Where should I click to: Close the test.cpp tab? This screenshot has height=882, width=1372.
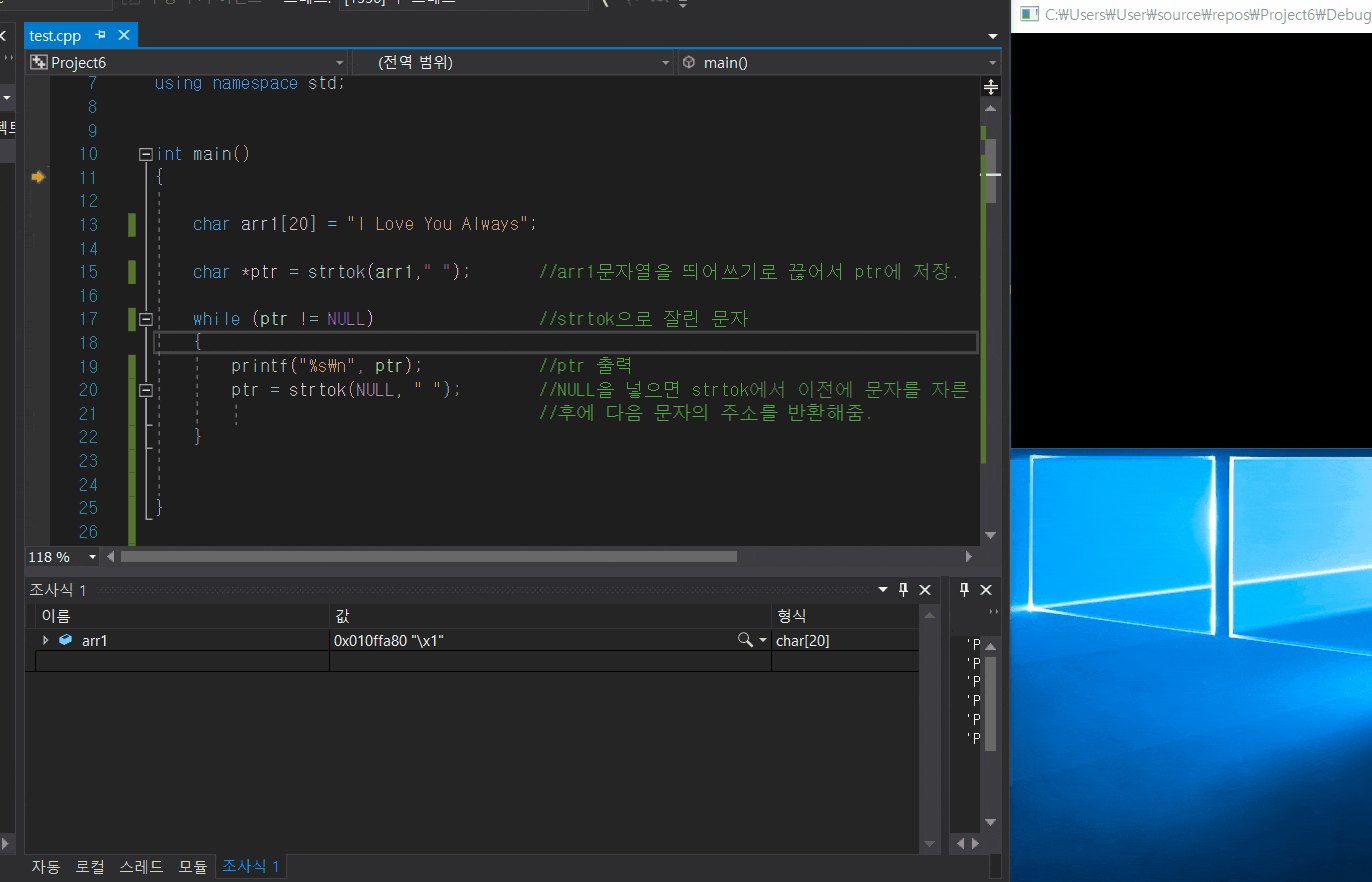click(x=124, y=35)
